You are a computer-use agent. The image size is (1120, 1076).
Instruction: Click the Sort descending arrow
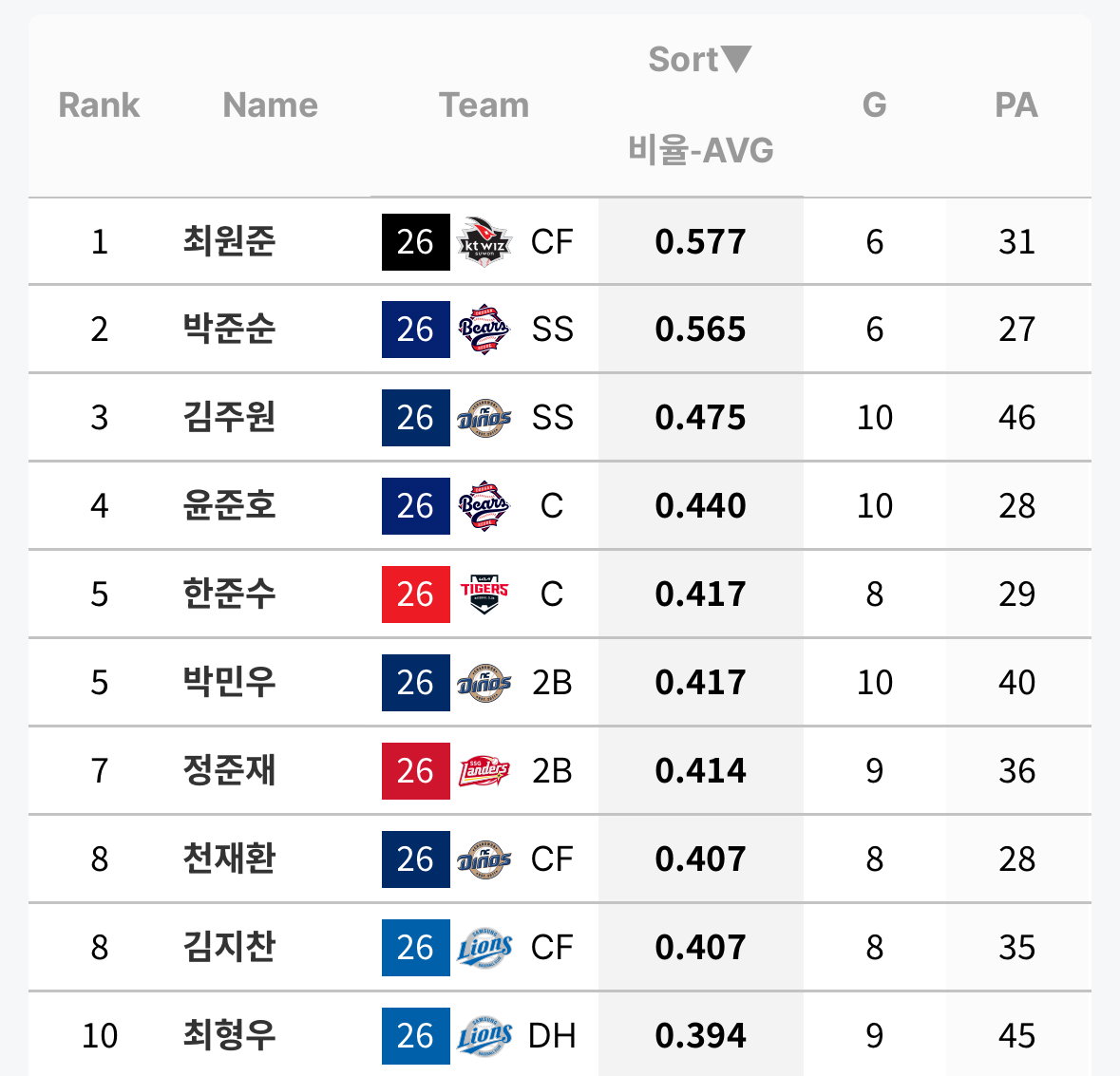pyautogui.click(x=735, y=59)
